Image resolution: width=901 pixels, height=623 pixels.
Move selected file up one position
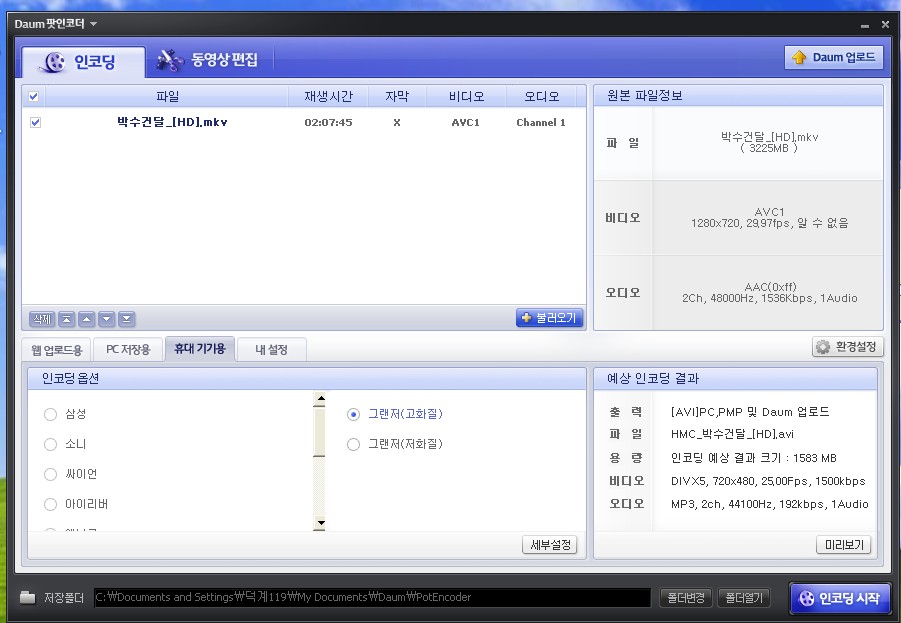pyautogui.click(x=87, y=318)
